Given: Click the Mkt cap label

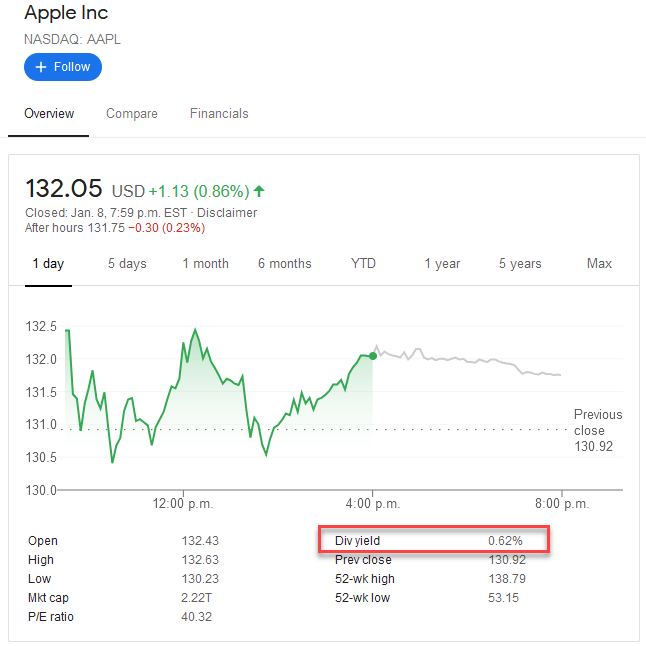Looking at the screenshot, I should click(x=48, y=598).
